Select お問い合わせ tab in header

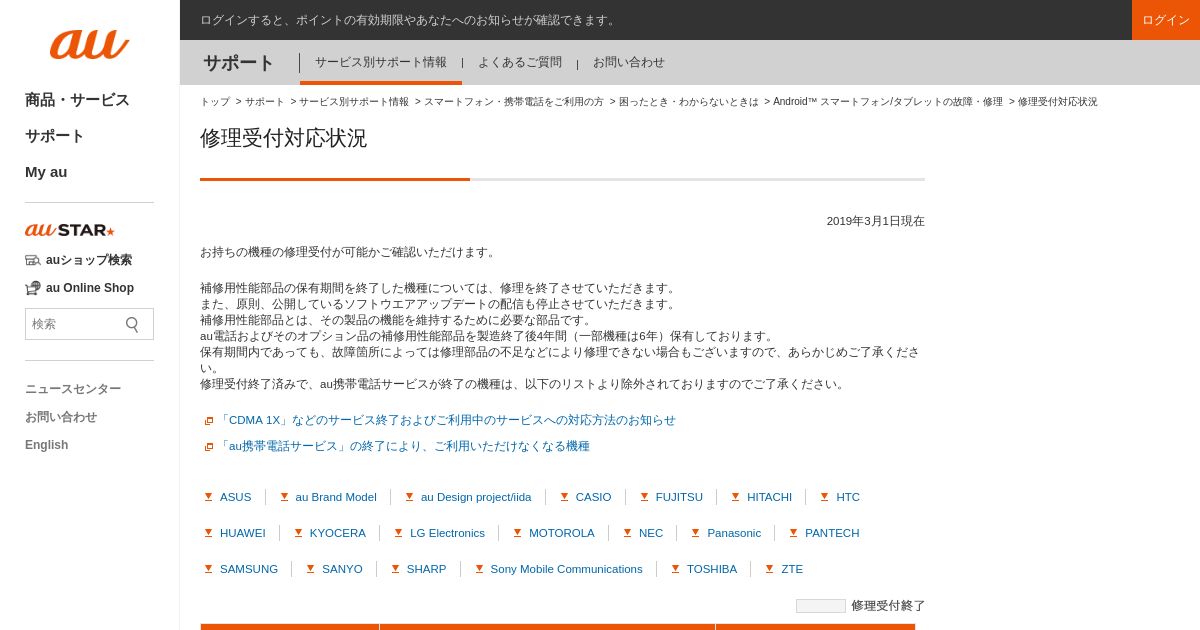pos(629,62)
